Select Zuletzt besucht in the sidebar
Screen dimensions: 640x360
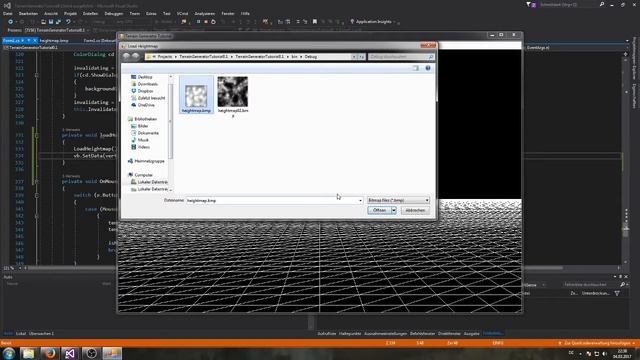coord(148,98)
